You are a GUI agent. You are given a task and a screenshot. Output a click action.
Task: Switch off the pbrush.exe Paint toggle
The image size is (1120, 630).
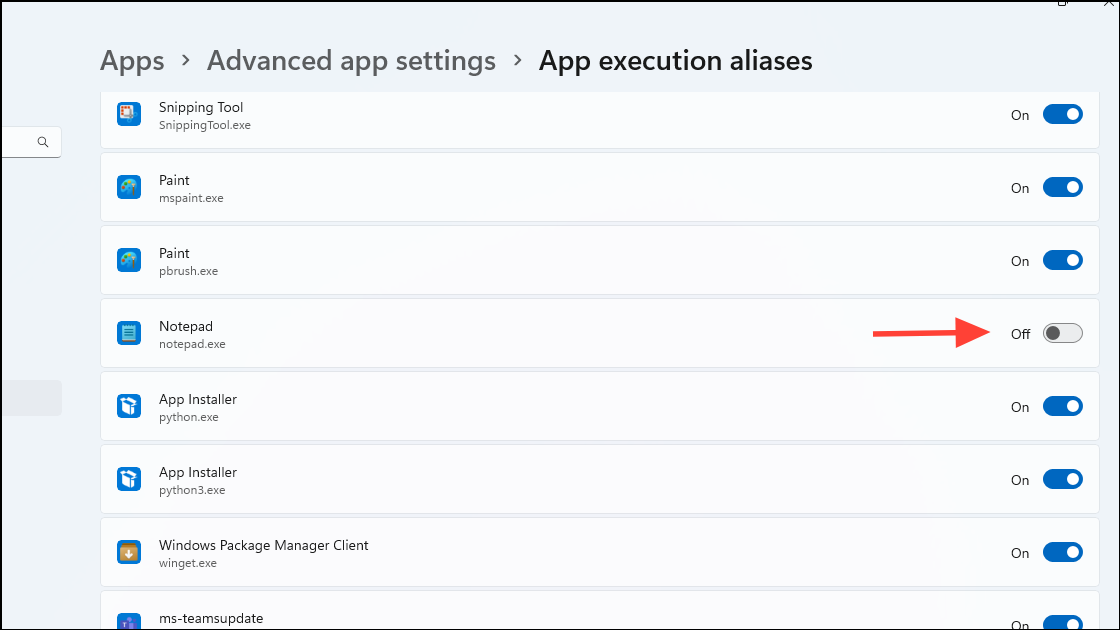coord(1062,260)
